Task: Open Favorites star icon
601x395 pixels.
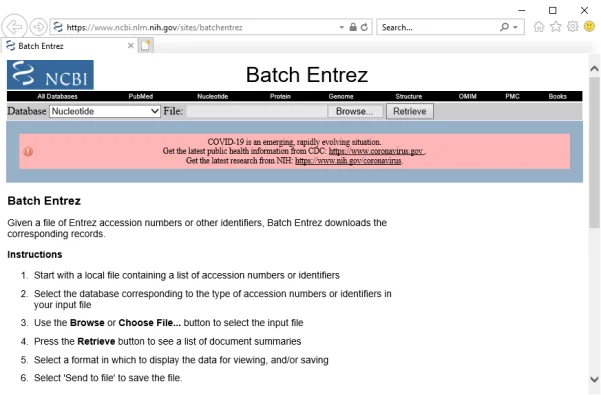Action: [x=556, y=27]
